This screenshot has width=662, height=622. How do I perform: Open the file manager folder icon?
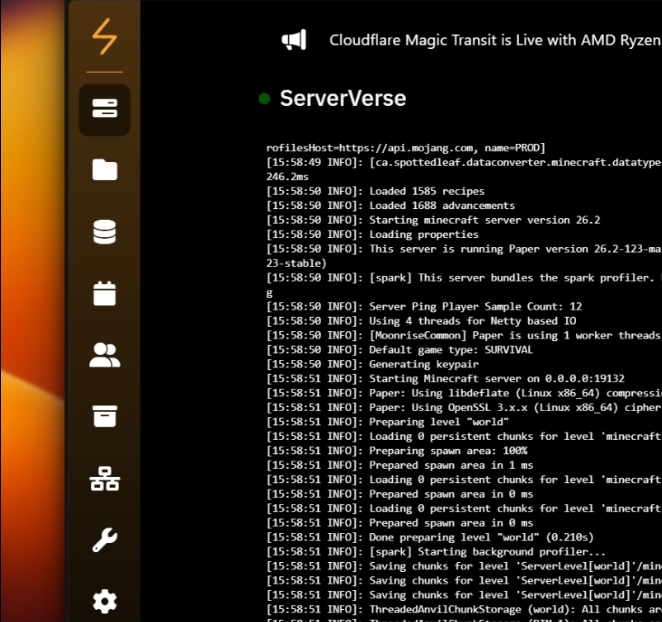coord(105,170)
